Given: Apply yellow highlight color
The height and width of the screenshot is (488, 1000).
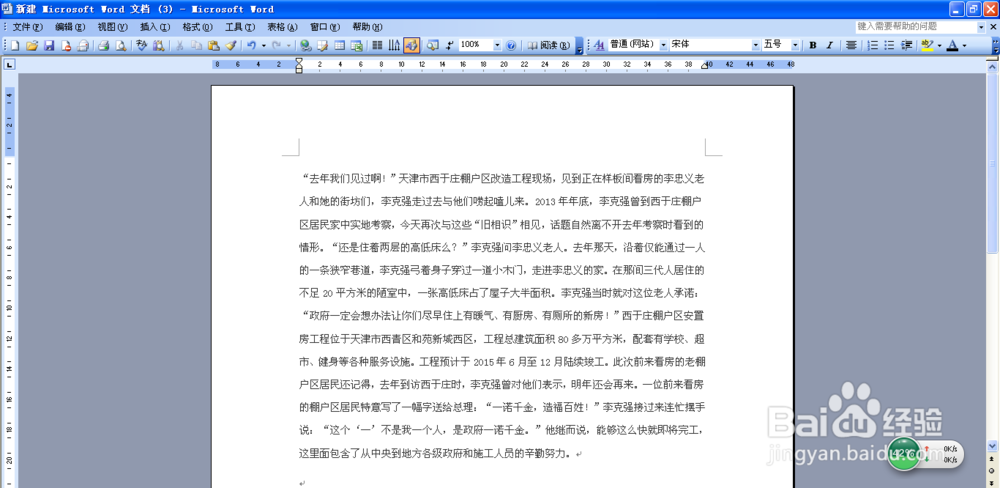Looking at the screenshot, I should pos(927,45).
